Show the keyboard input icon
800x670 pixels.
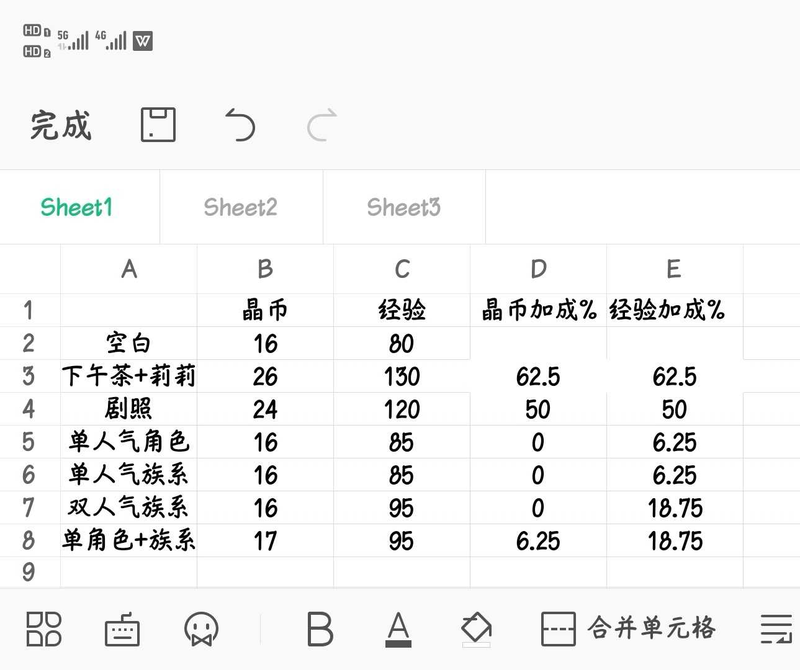pos(122,629)
